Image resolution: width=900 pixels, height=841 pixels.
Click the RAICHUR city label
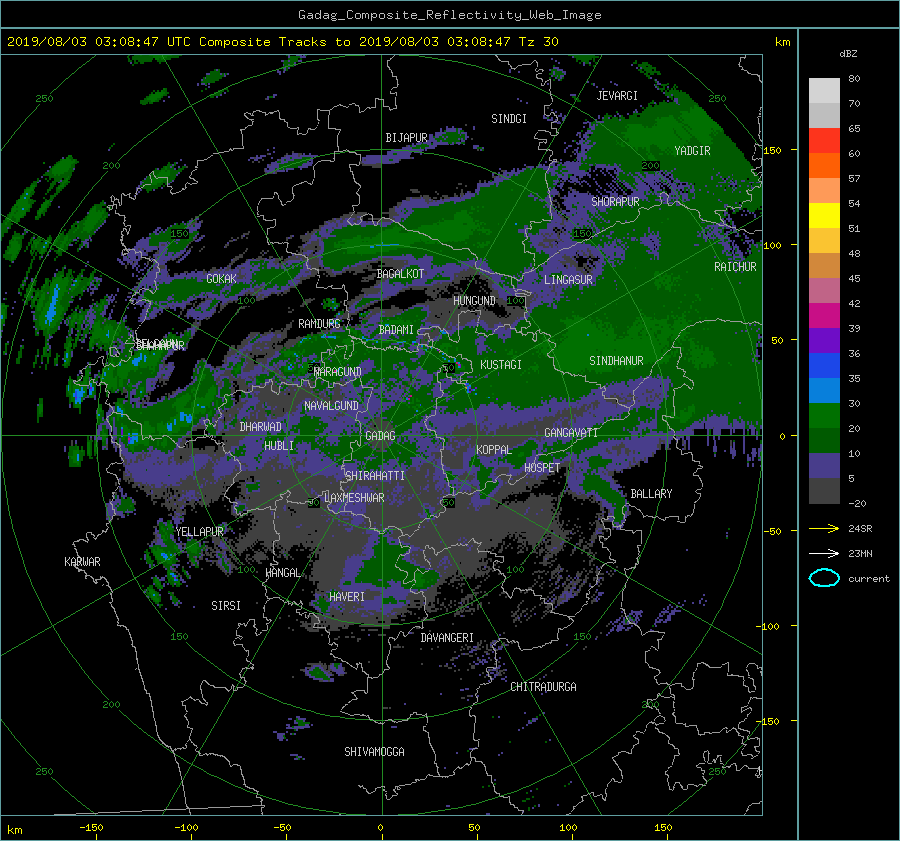735,267
